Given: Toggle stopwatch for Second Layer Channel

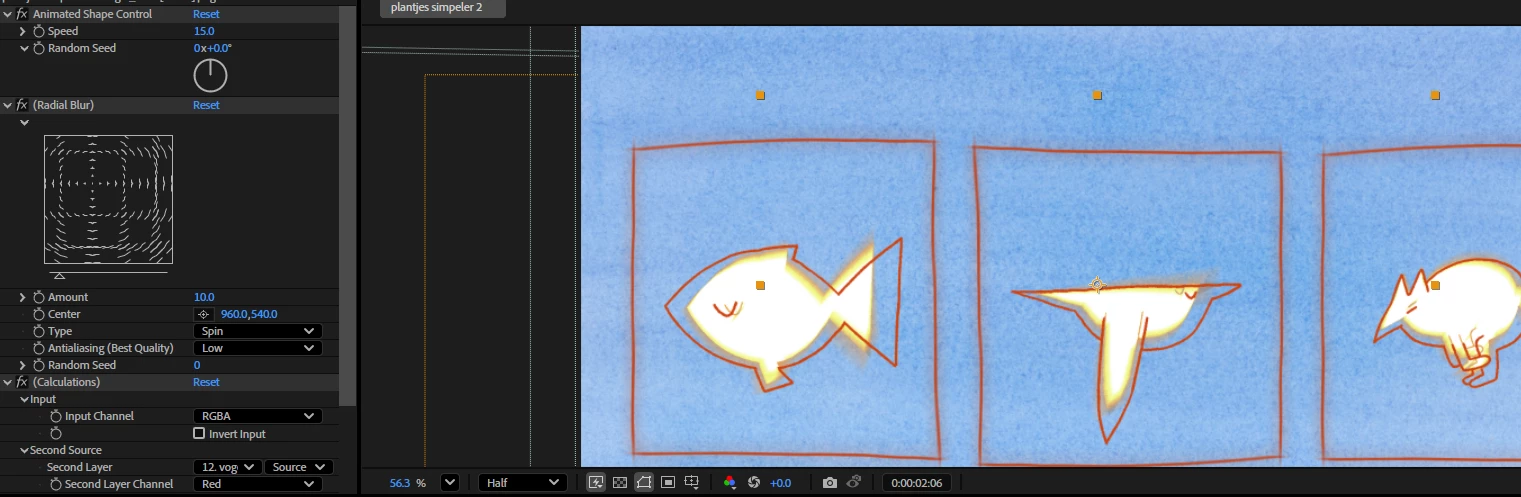Looking at the screenshot, I should tap(56, 484).
